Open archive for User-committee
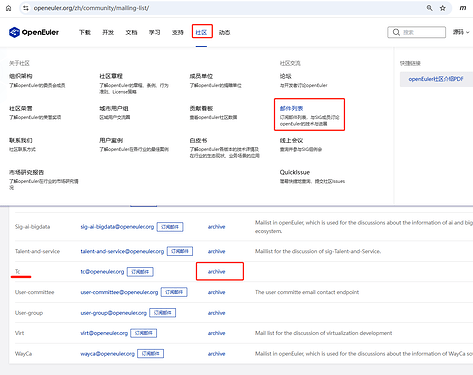This screenshot has height=375, width=473. coord(217,292)
